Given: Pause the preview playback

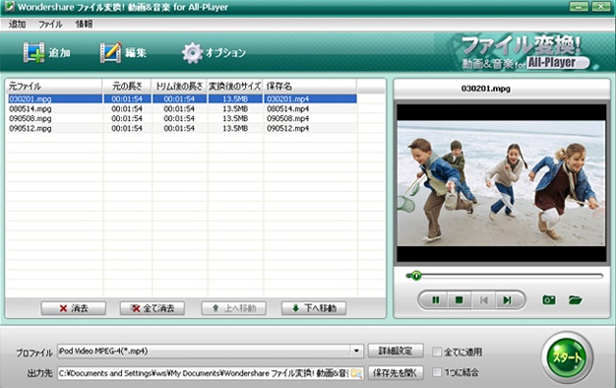Looking at the screenshot, I should click(435, 300).
